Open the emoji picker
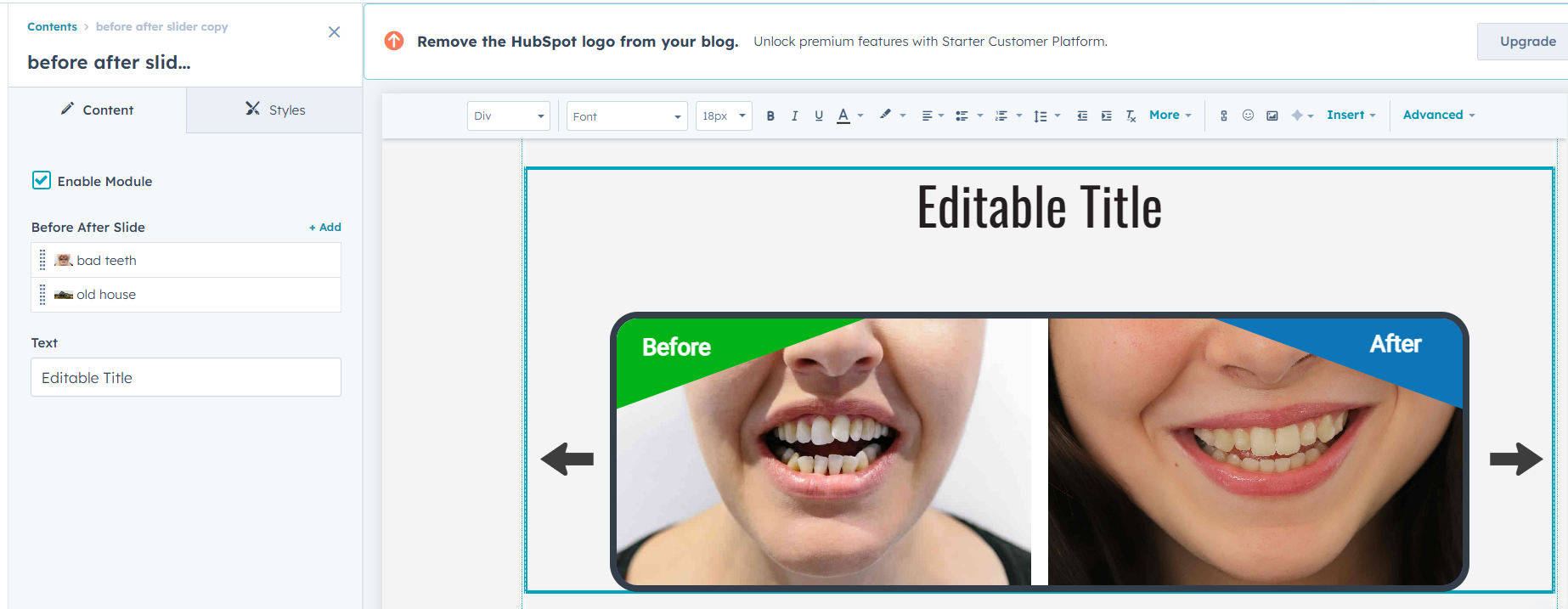Viewport: 1568px width, 609px height. click(1248, 116)
